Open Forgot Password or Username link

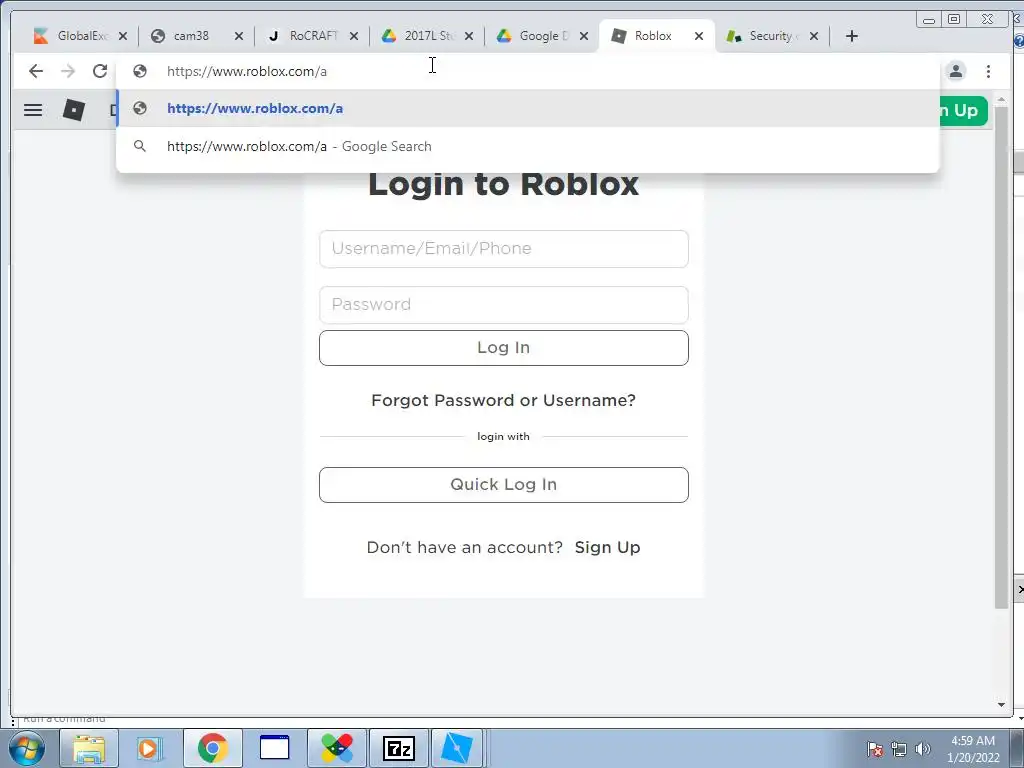click(x=504, y=400)
